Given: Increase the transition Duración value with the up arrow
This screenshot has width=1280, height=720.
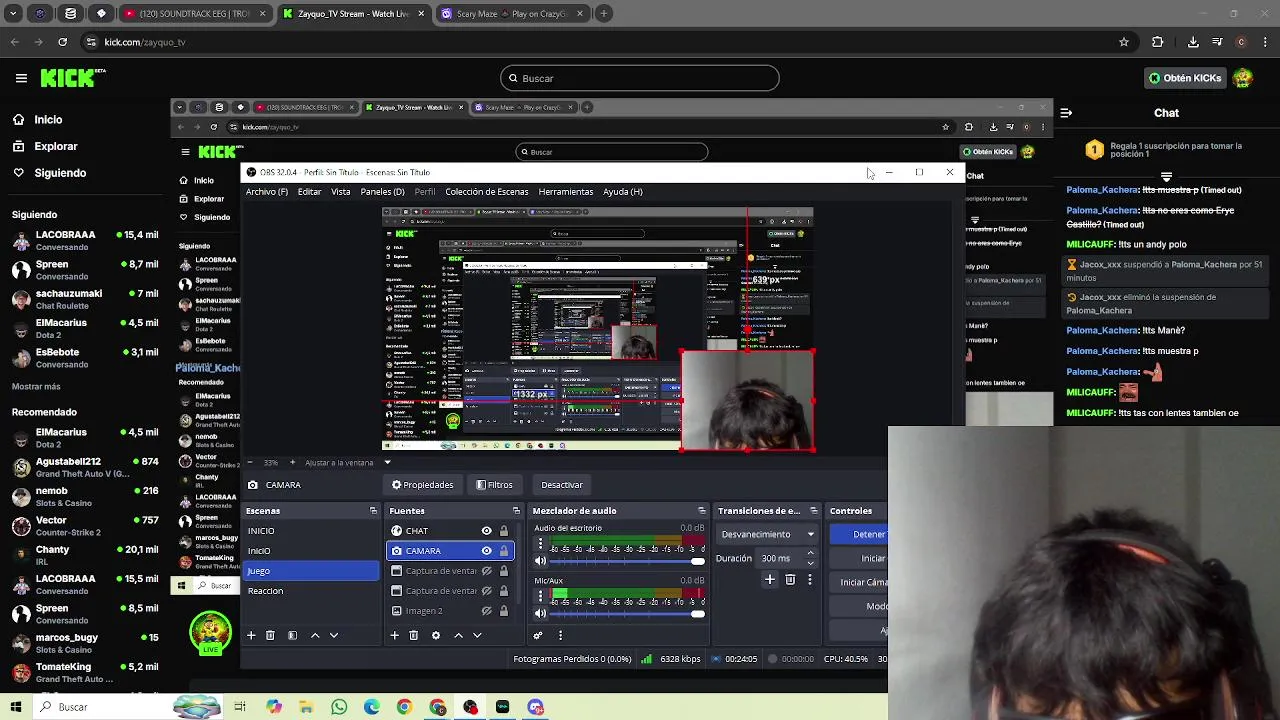Looking at the screenshot, I should (810, 553).
